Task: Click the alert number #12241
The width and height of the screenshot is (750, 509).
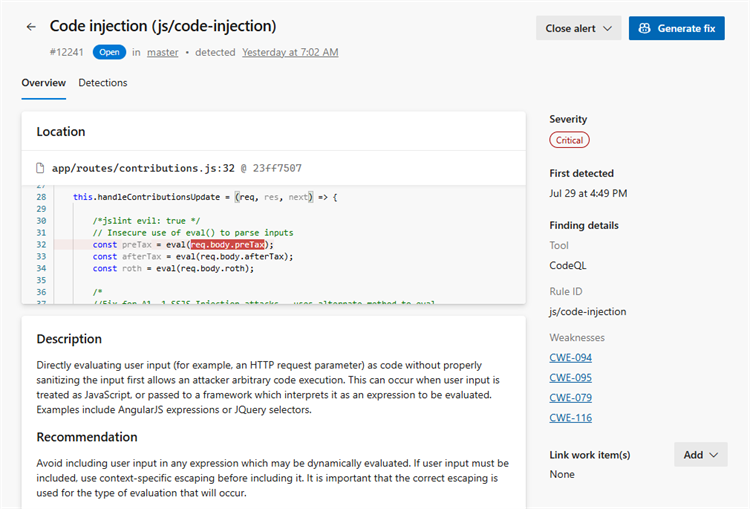Action: [66, 52]
